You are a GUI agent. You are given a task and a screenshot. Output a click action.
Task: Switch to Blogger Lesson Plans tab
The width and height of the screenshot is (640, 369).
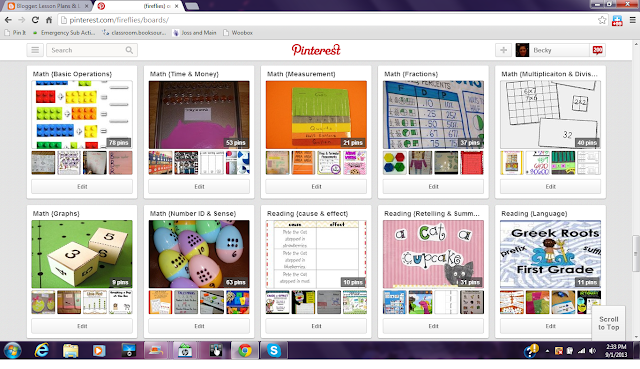48,6
